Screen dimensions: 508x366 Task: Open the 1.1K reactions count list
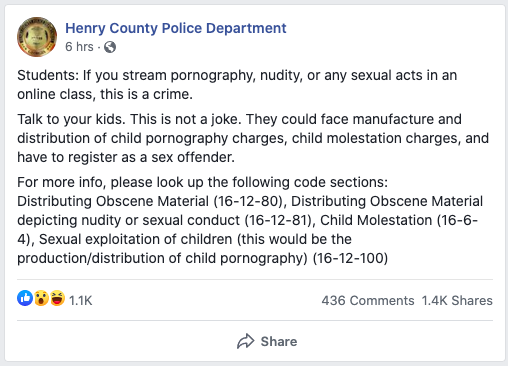[80, 300]
